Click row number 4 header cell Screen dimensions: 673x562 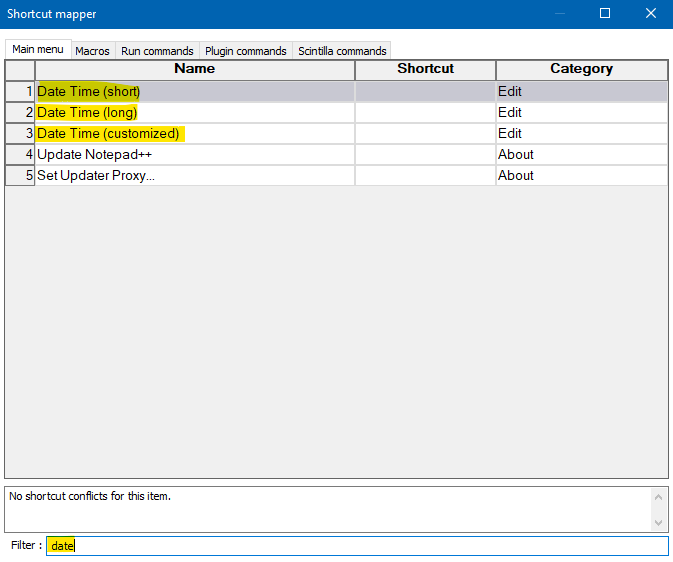pos(20,155)
